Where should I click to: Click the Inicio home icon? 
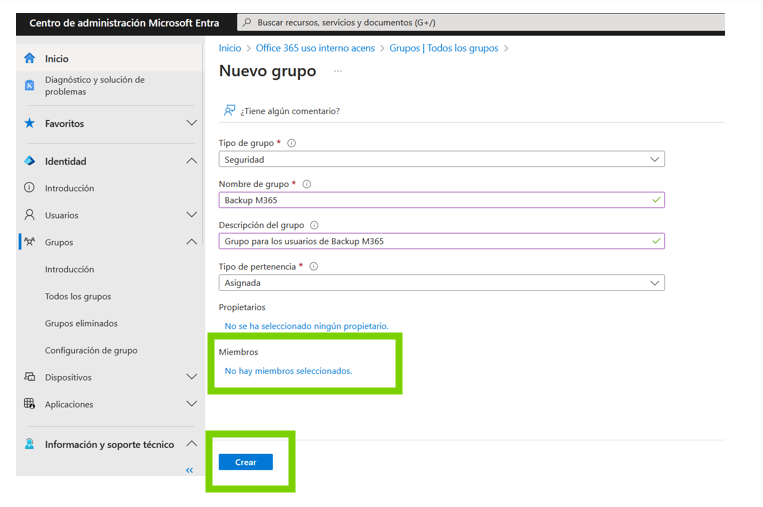[29, 58]
